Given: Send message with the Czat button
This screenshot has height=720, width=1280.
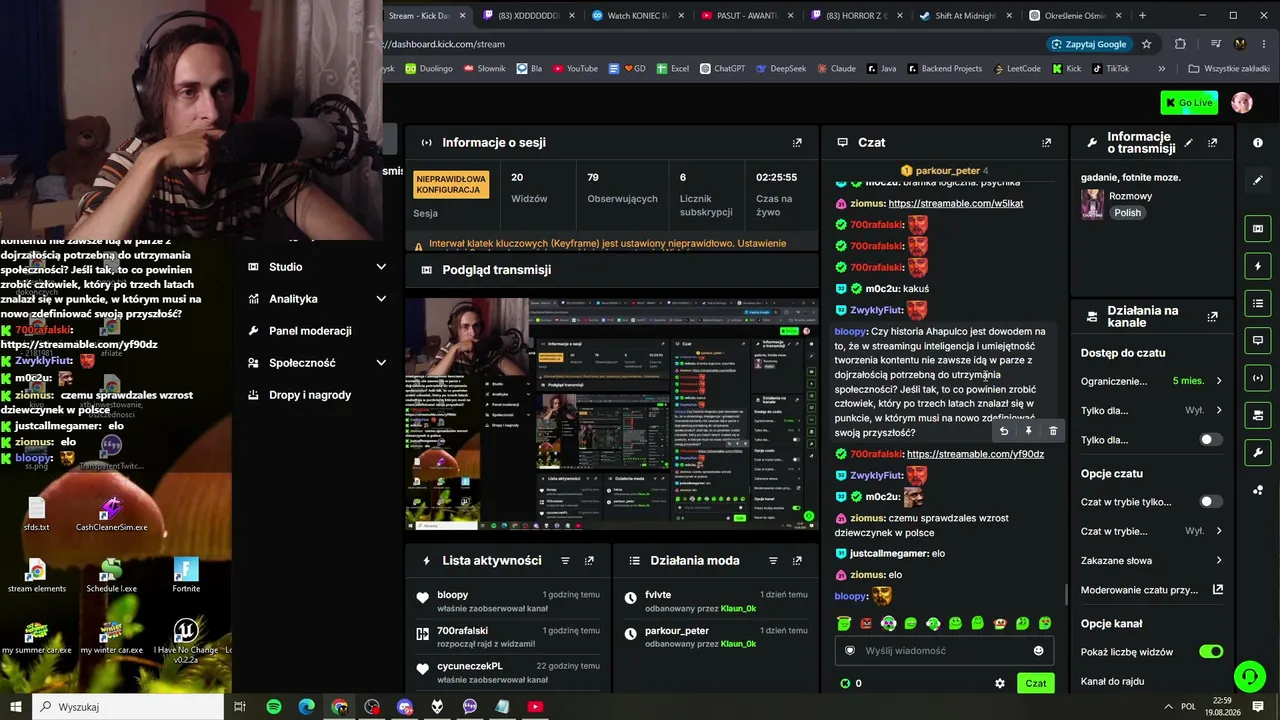Looking at the screenshot, I should pos(1036,683).
